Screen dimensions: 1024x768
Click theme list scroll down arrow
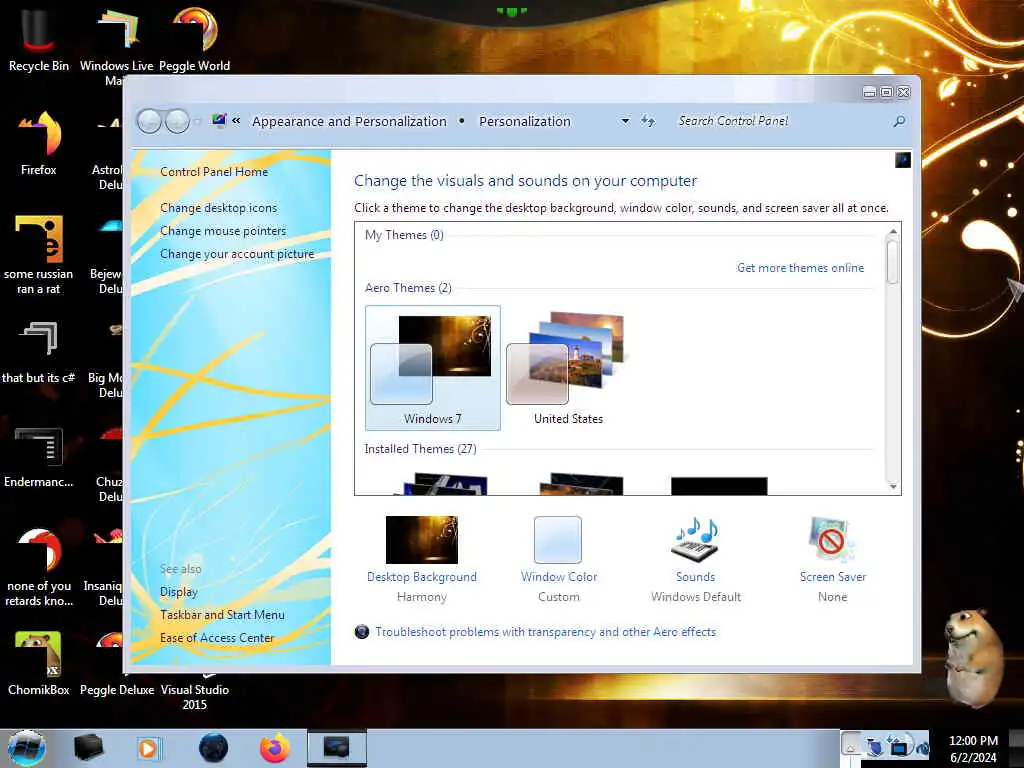[893, 486]
